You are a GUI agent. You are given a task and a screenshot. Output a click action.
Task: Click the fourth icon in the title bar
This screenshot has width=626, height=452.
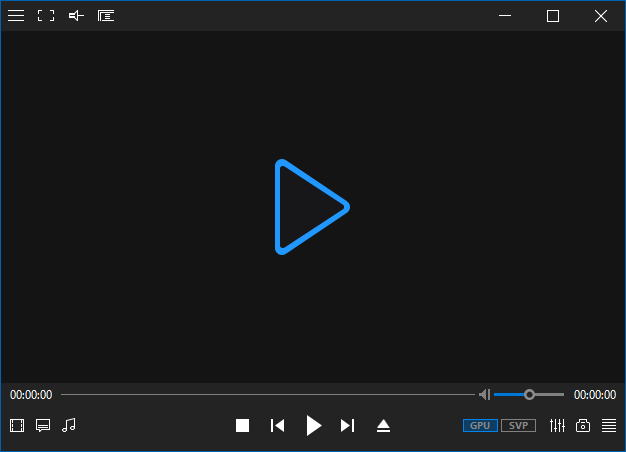106,16
